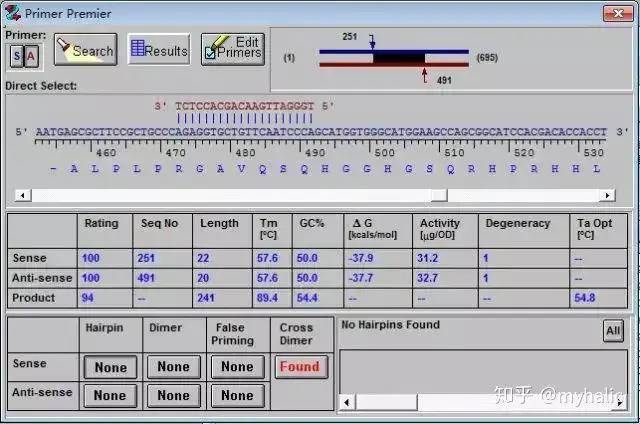This screenshot has height=424, width=640.
Task: Click the sequence scrollbar right arrow
Action: [607, 195]
